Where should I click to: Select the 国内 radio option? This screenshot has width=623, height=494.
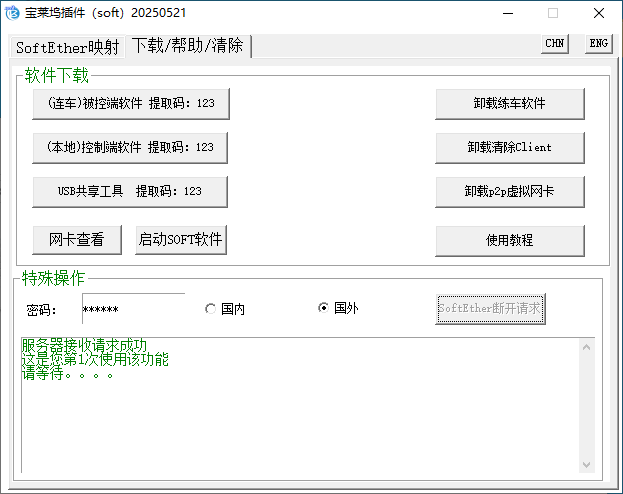point(210,309)
